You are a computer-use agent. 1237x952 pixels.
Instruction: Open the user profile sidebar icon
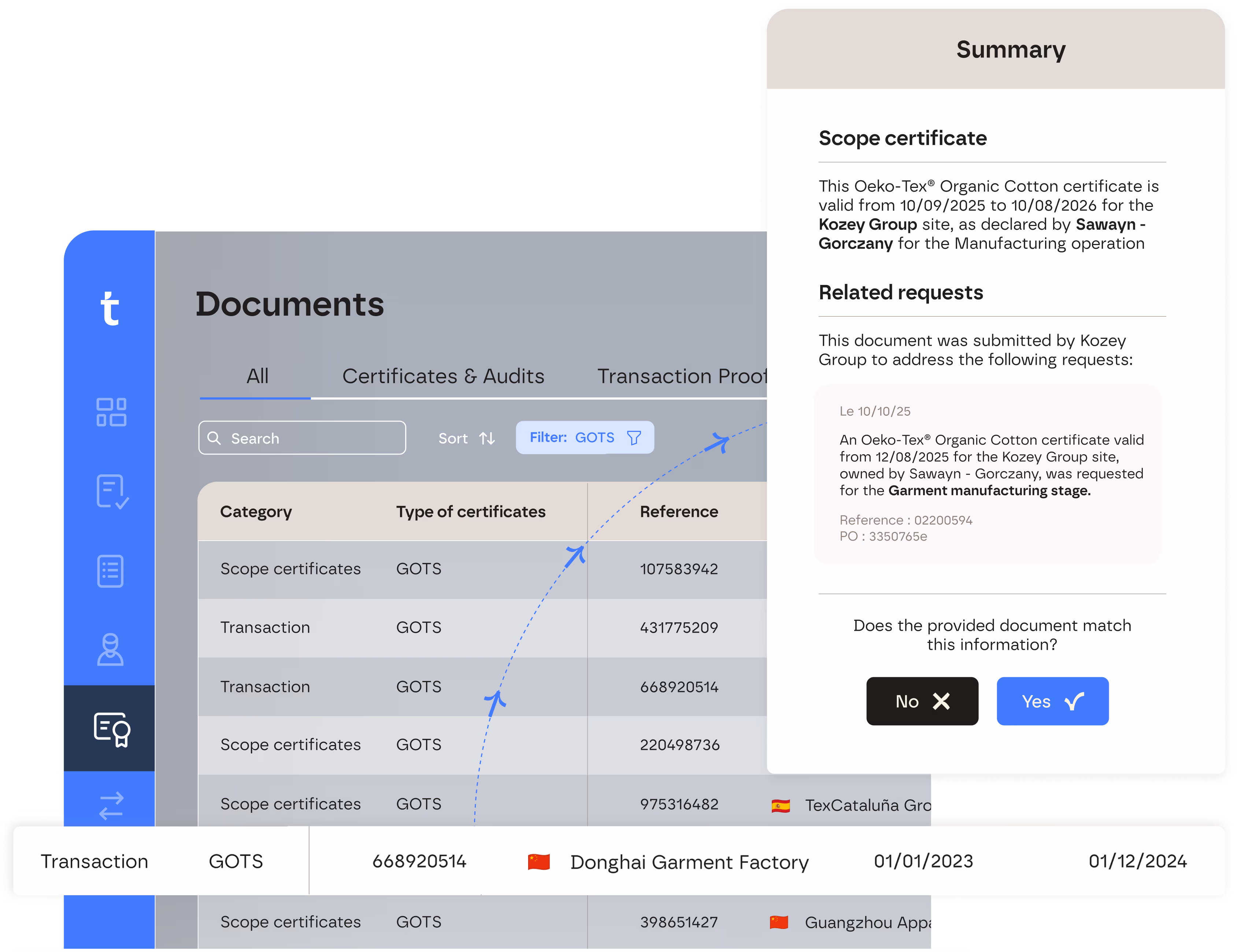111,650
